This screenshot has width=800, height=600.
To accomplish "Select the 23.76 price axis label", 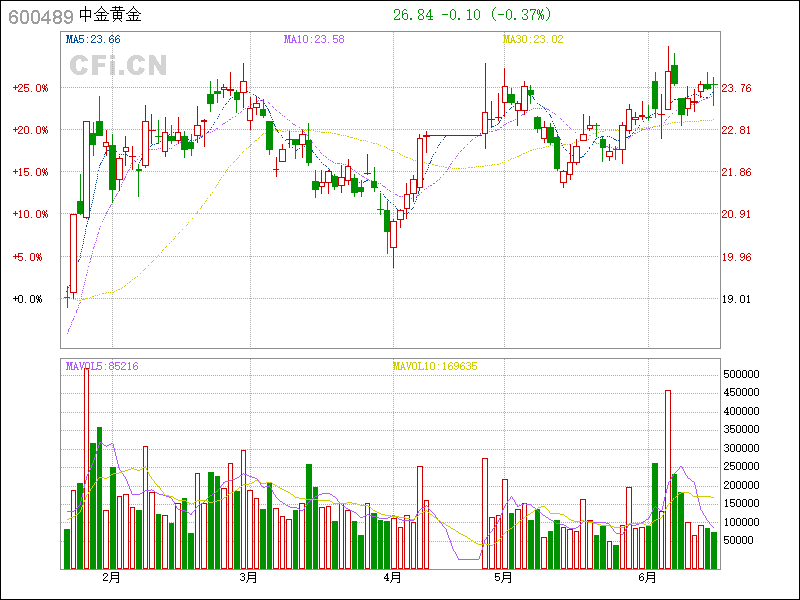I will [737, 88].
